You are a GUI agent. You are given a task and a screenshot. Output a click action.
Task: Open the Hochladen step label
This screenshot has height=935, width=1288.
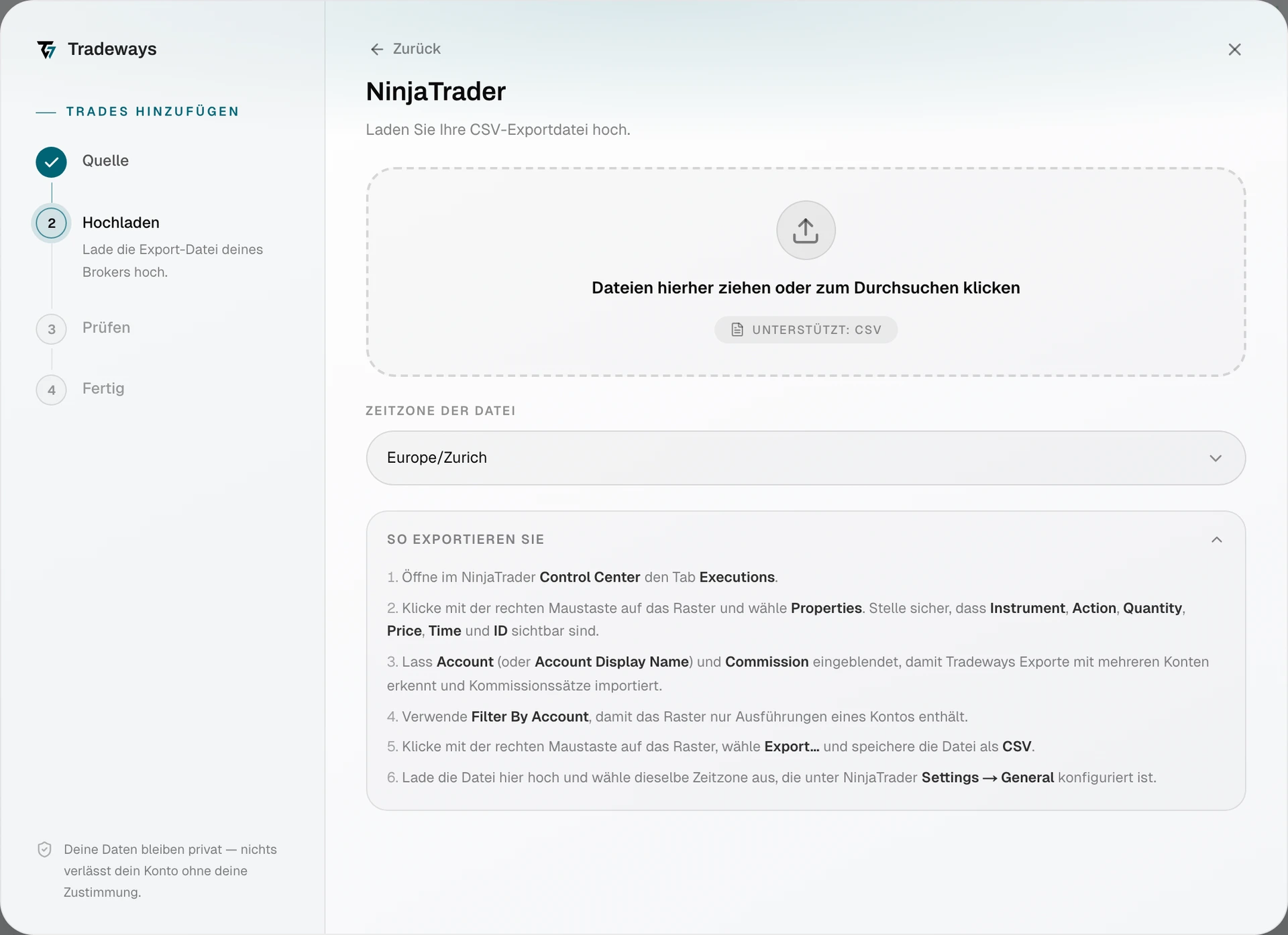click(121, 223)
